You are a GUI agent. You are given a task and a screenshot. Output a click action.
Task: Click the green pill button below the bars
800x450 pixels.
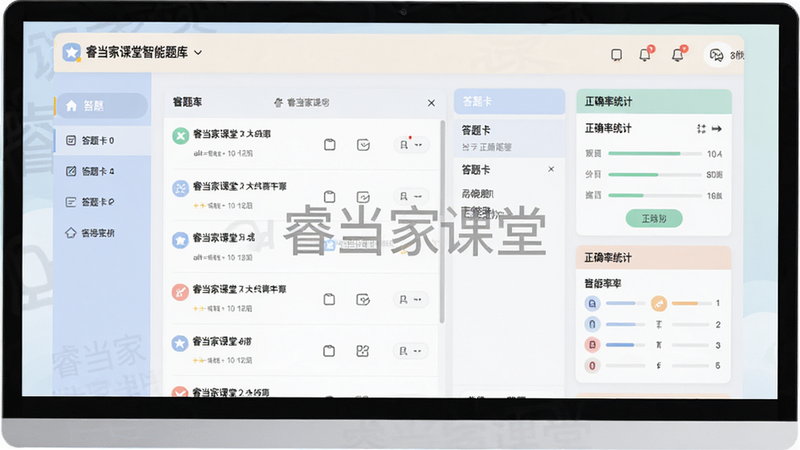[x=654, y=218]
